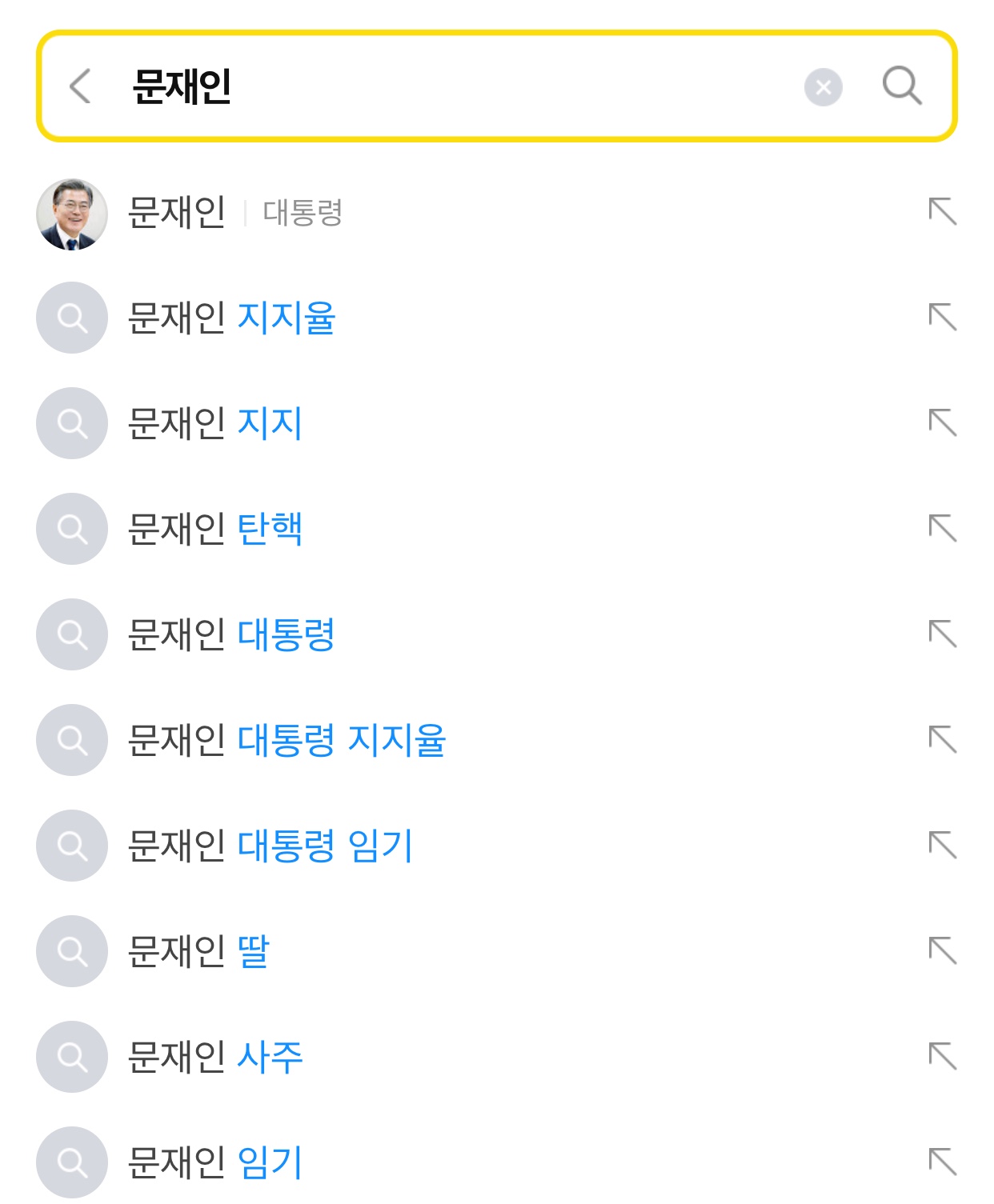Click the magnifier icon beside 문재인 지지

[72, 423]
